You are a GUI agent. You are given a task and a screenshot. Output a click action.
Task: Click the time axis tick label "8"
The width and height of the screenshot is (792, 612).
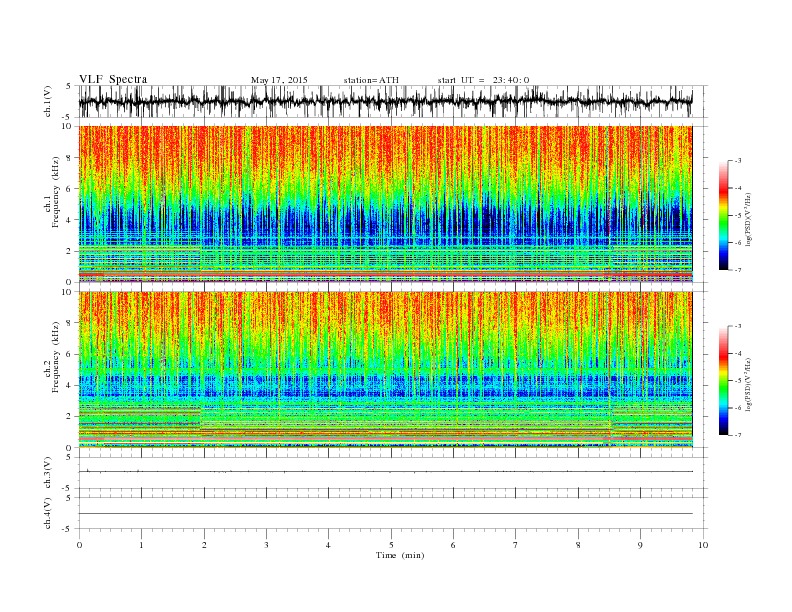(578, 545)
